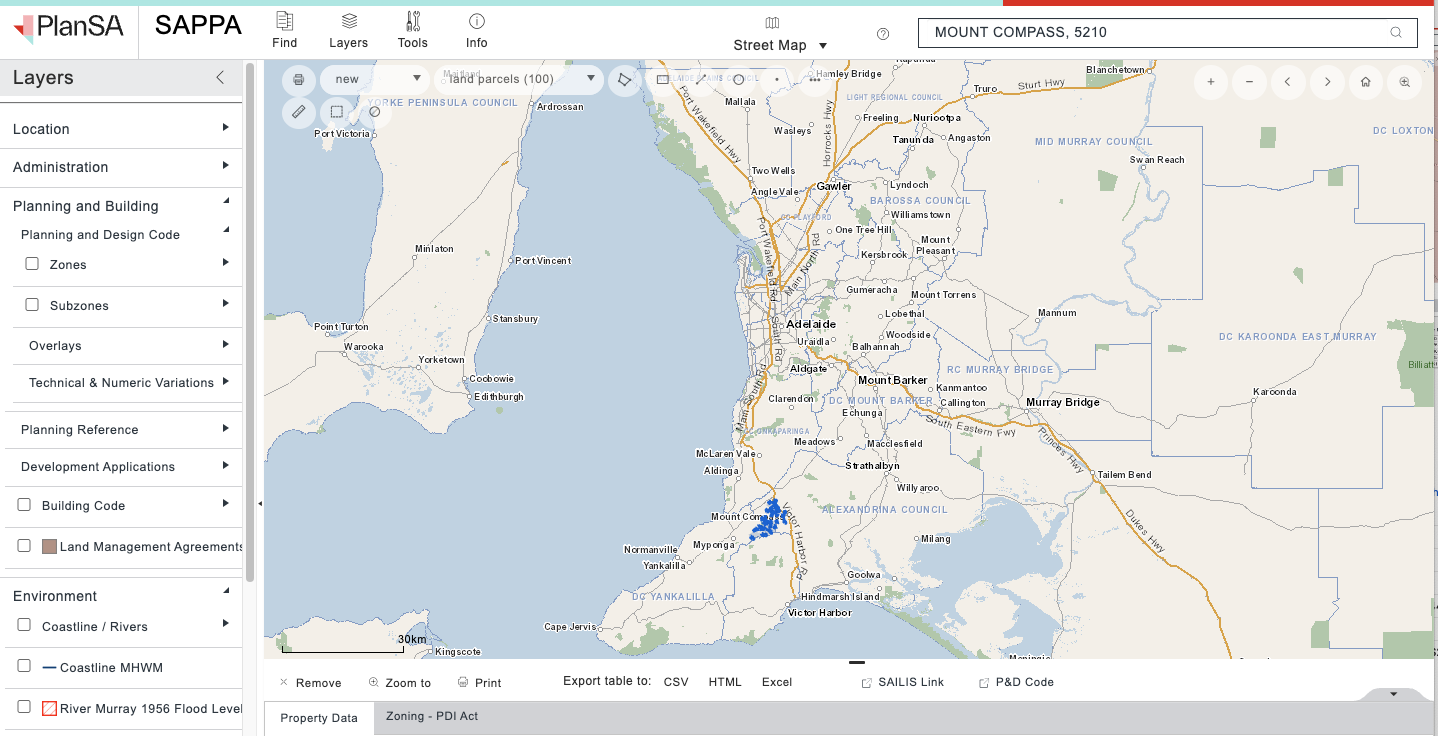Open the land parcels (100) dropdown

(x=519, y=78)
